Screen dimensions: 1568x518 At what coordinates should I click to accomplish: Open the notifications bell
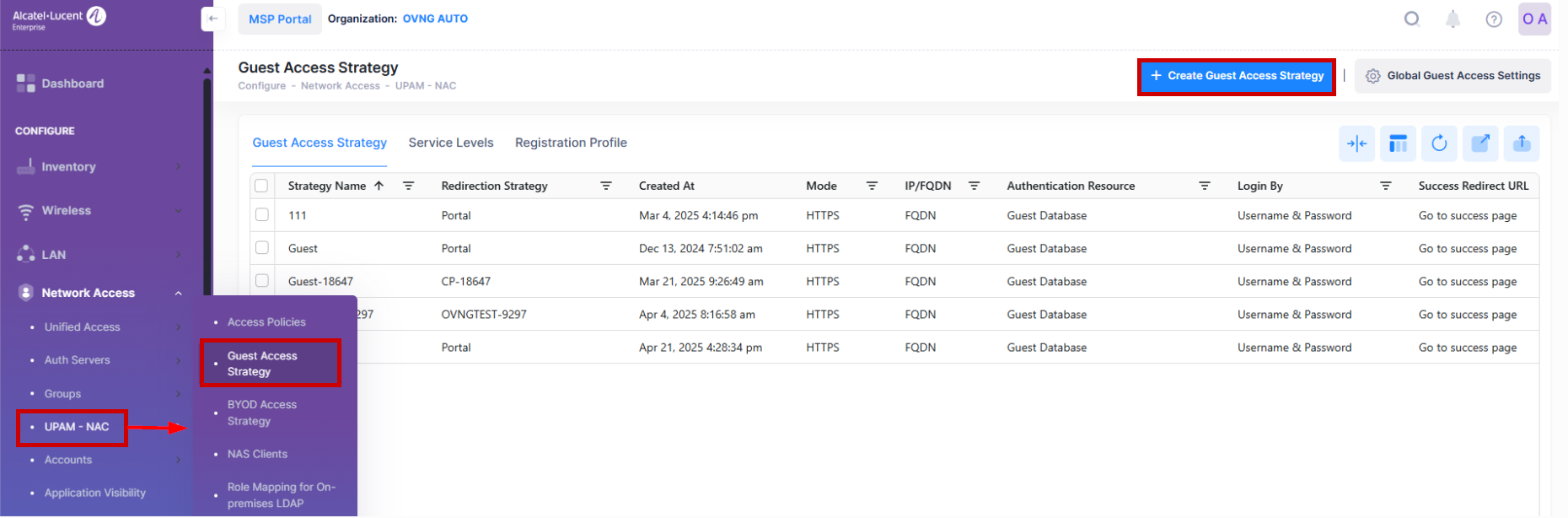coord(1453,19)
